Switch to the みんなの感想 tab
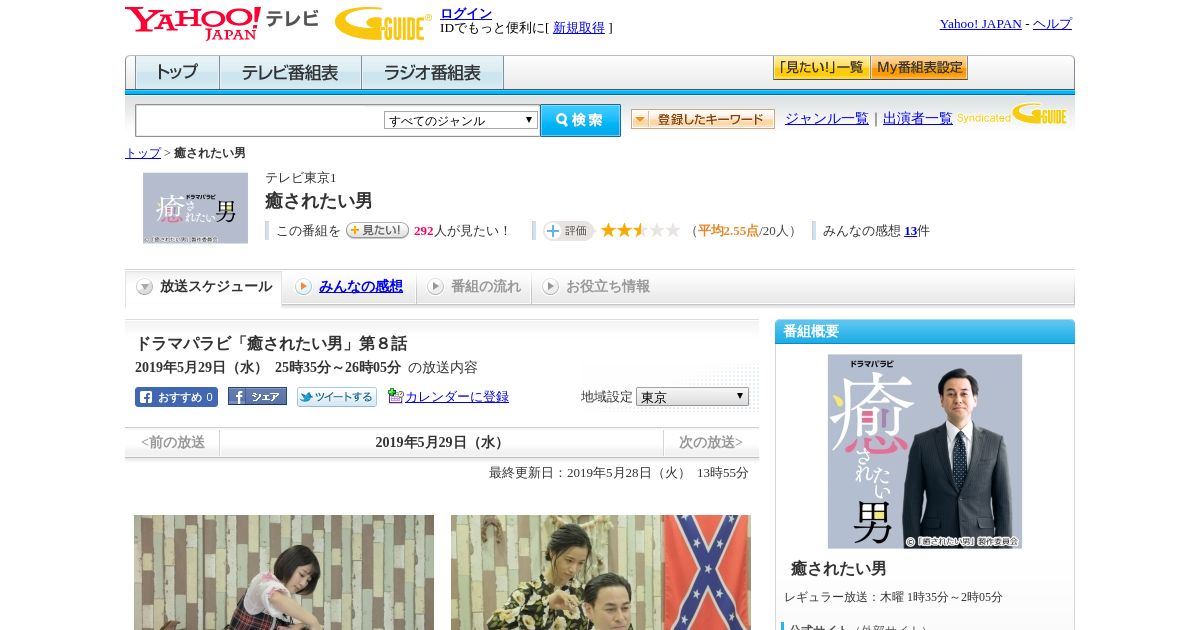Viewport: 1200px width, 630px height. [x=361, y=286]
